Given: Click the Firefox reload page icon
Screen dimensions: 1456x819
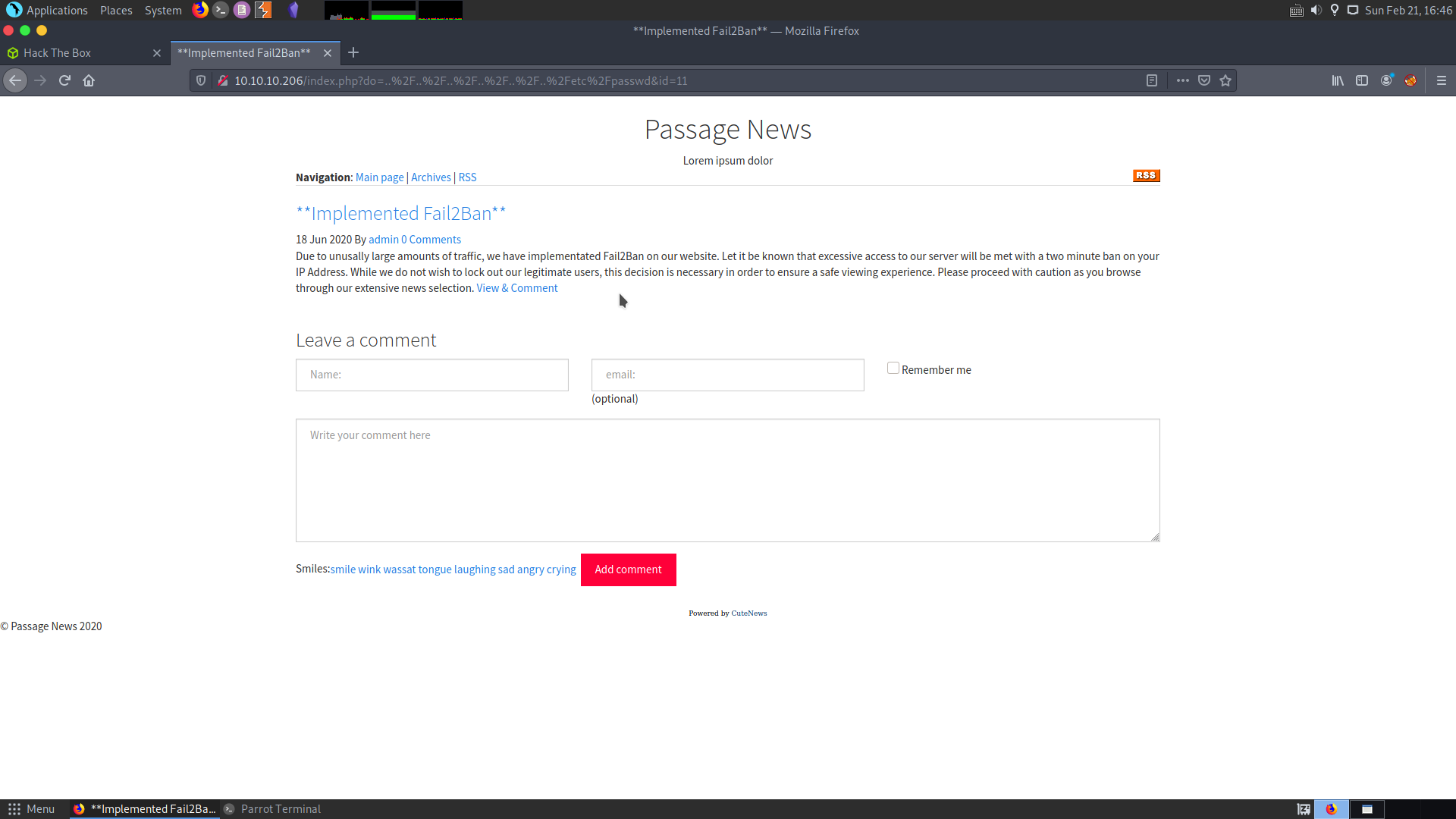Looking at the screenshot, I should tap(64, 80).
